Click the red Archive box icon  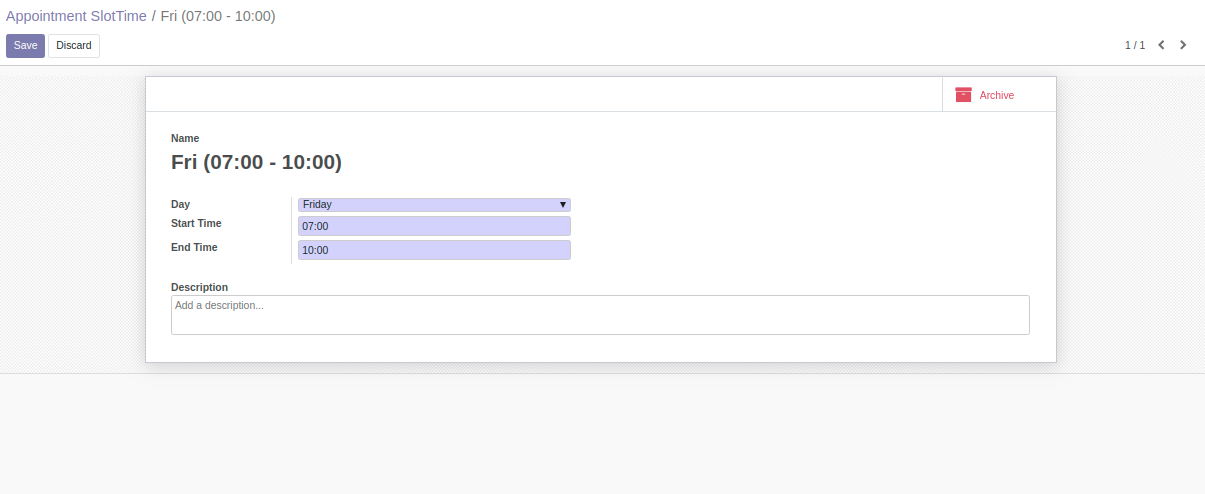pyautogui.click(x=963, y=95)
